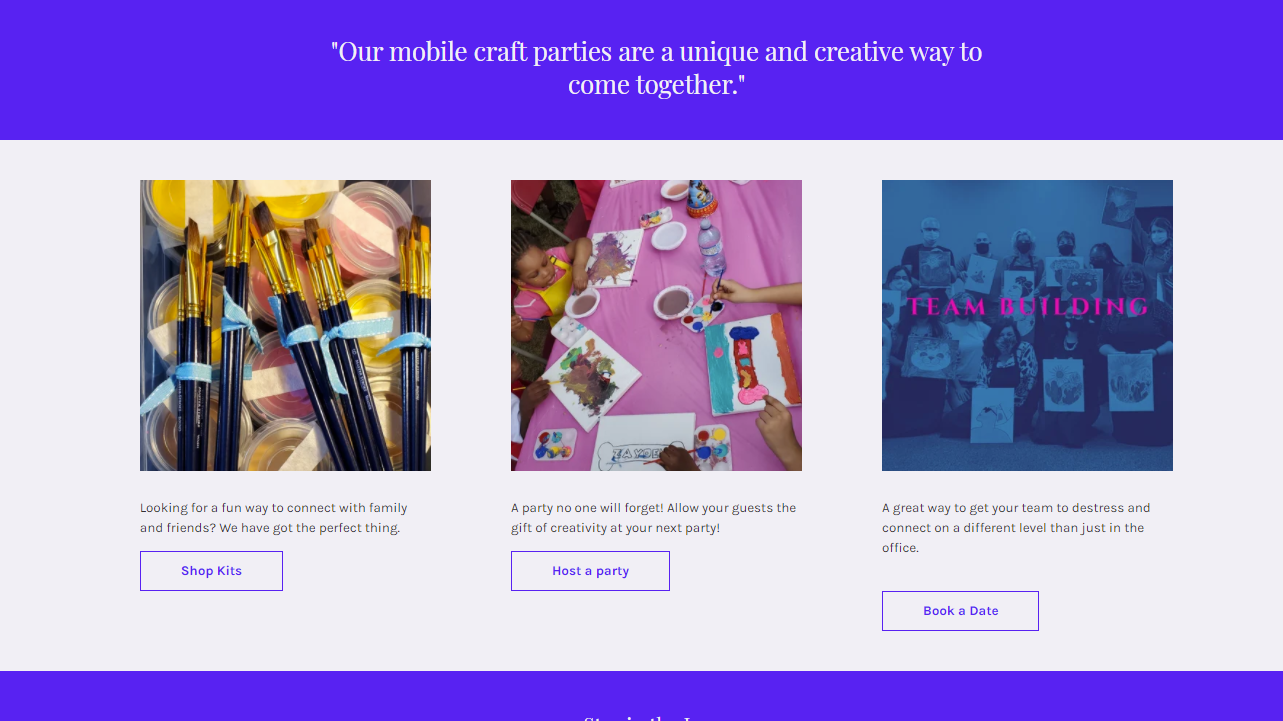Select the Book a Date button
1283x721 pixels.
(960, 611)
